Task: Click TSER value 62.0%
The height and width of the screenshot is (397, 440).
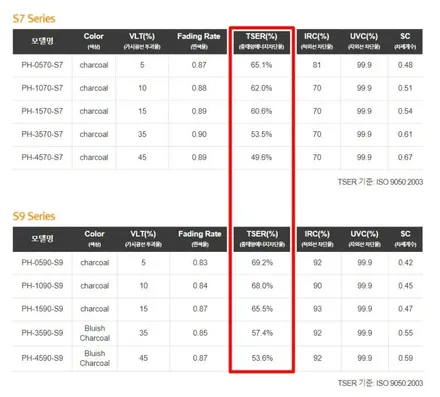Action: 261,88
